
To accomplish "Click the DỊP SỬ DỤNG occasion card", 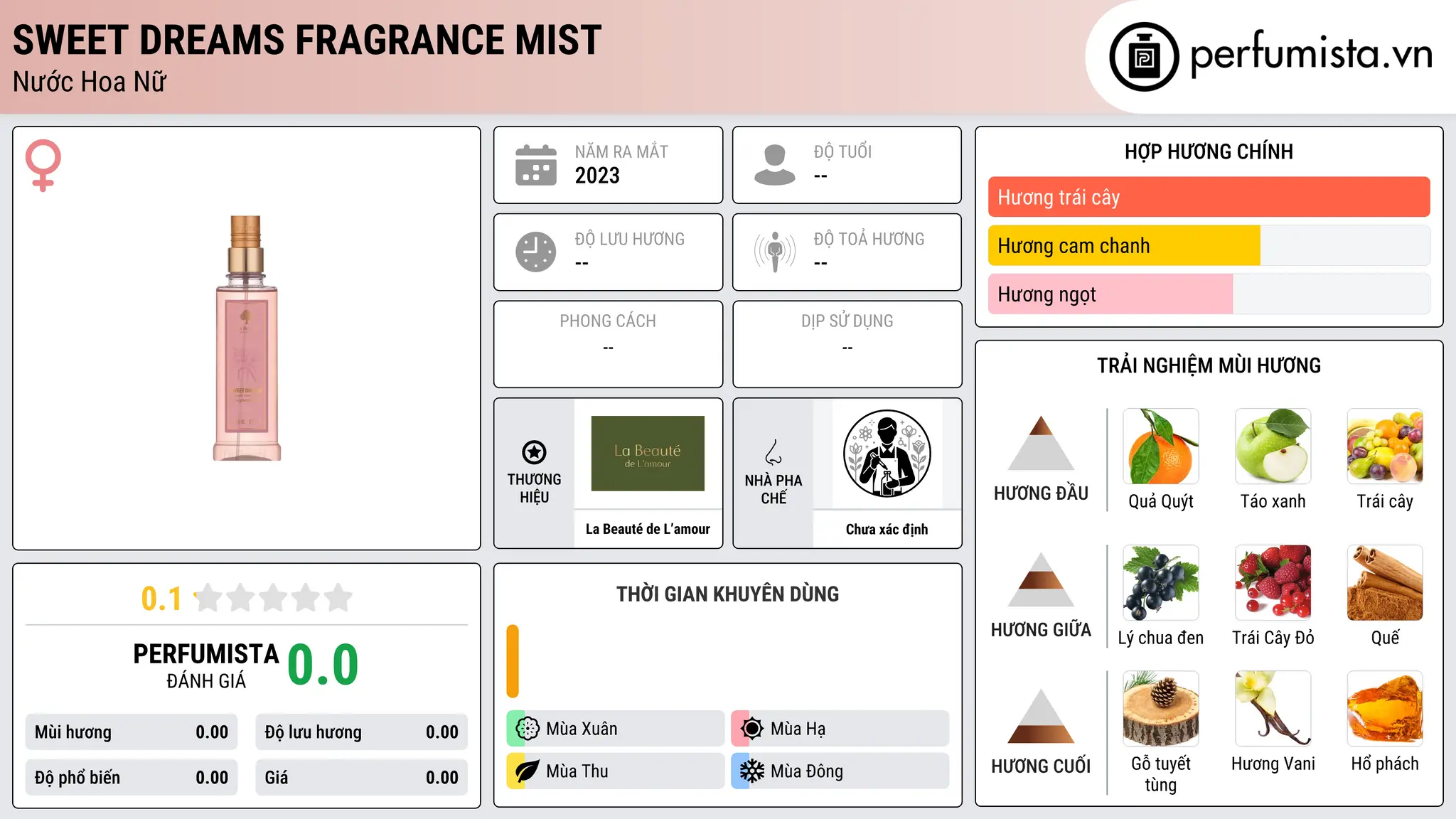I will [x=847, y=344].
